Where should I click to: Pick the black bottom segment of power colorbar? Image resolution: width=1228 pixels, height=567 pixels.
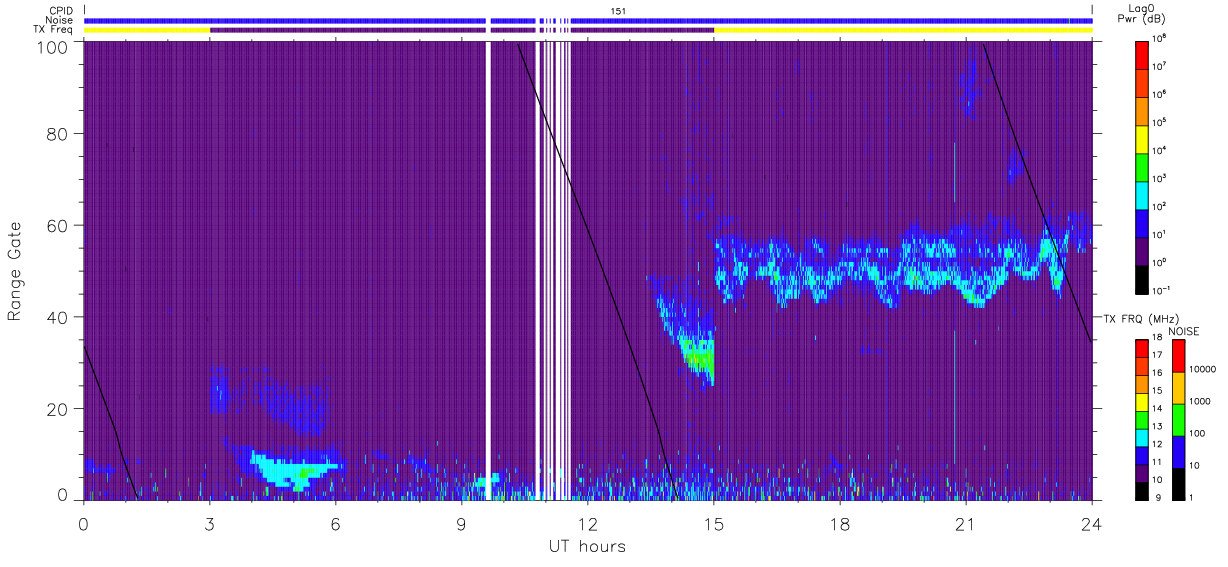(x=1142, y=279)
